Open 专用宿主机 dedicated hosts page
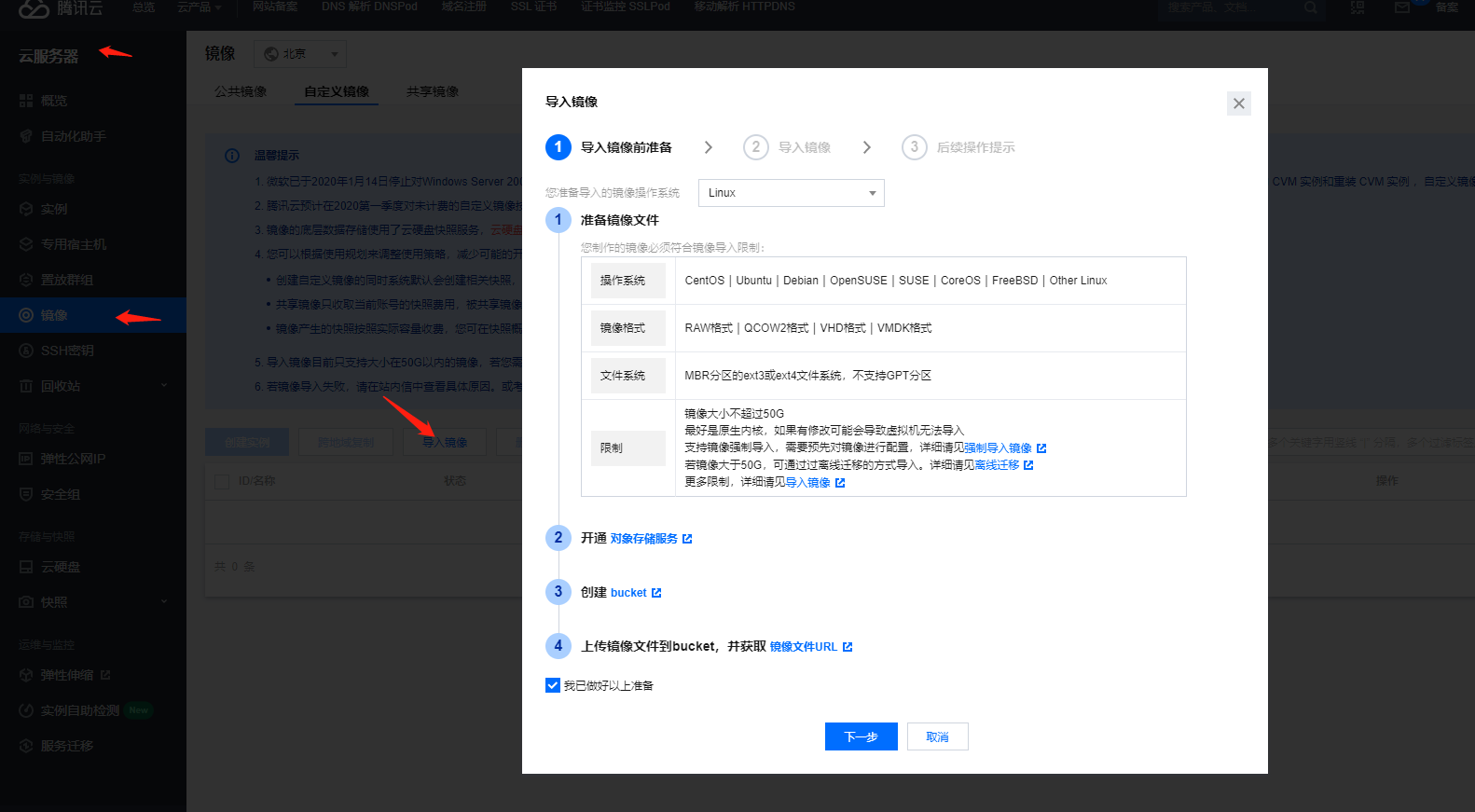Image resolution: width=1475 pixels, height=812 pixels. (73, 244)
